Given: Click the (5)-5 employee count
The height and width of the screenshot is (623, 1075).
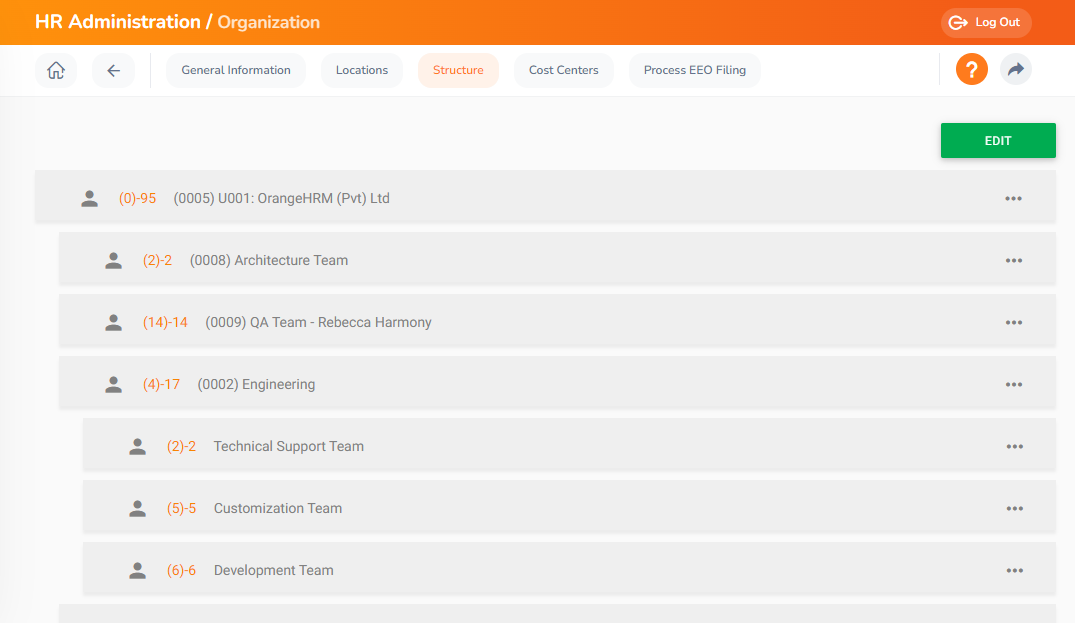Looking at the screenshot, I should click(x=181, y=509).
